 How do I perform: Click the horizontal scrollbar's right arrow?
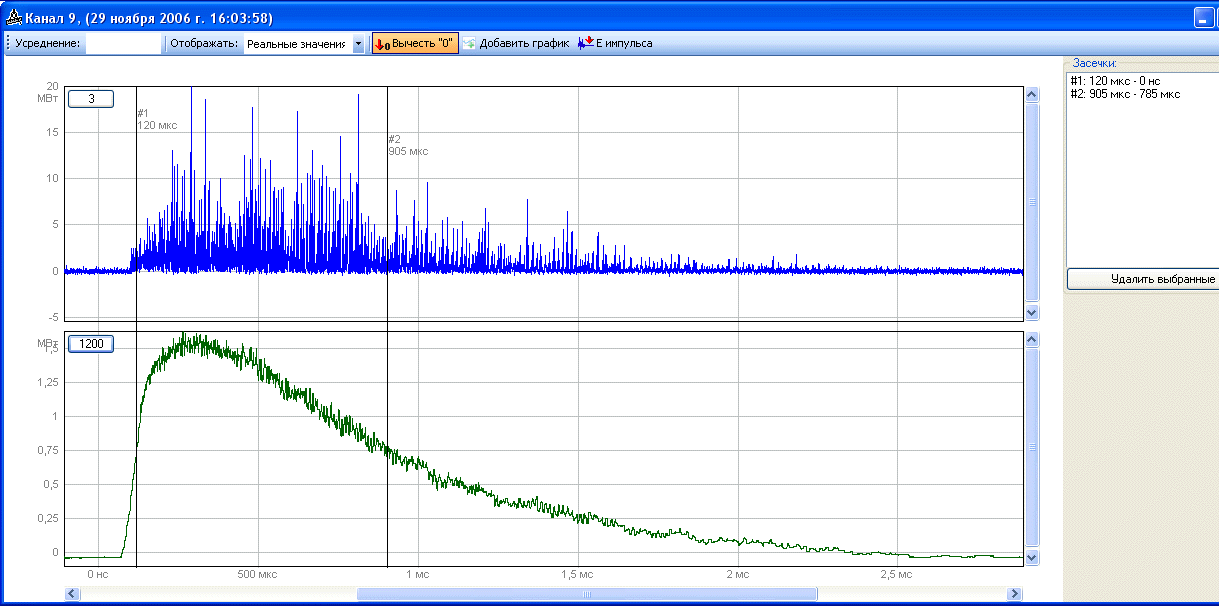(x=1016, y=594)
